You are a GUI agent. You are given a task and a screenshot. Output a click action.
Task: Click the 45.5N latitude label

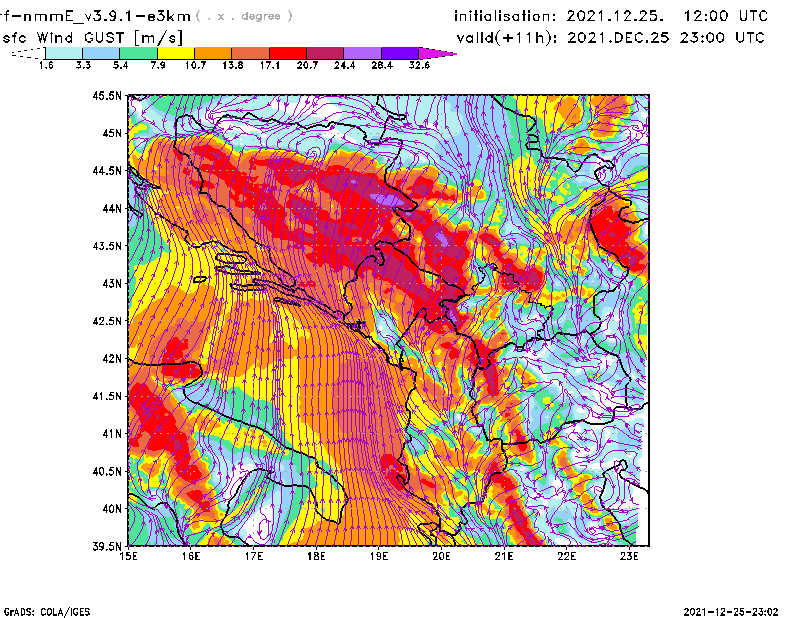click(x=107, y=95)
